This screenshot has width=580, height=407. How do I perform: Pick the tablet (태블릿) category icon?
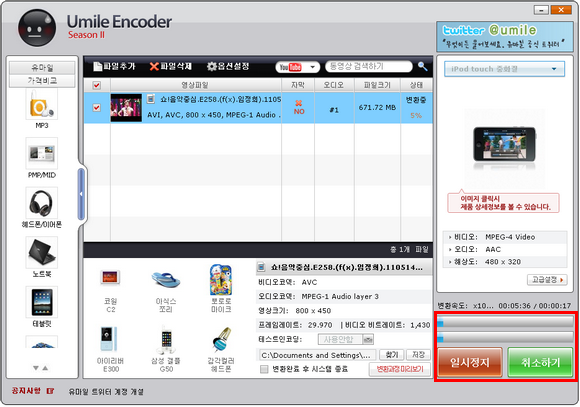[42, 302]
